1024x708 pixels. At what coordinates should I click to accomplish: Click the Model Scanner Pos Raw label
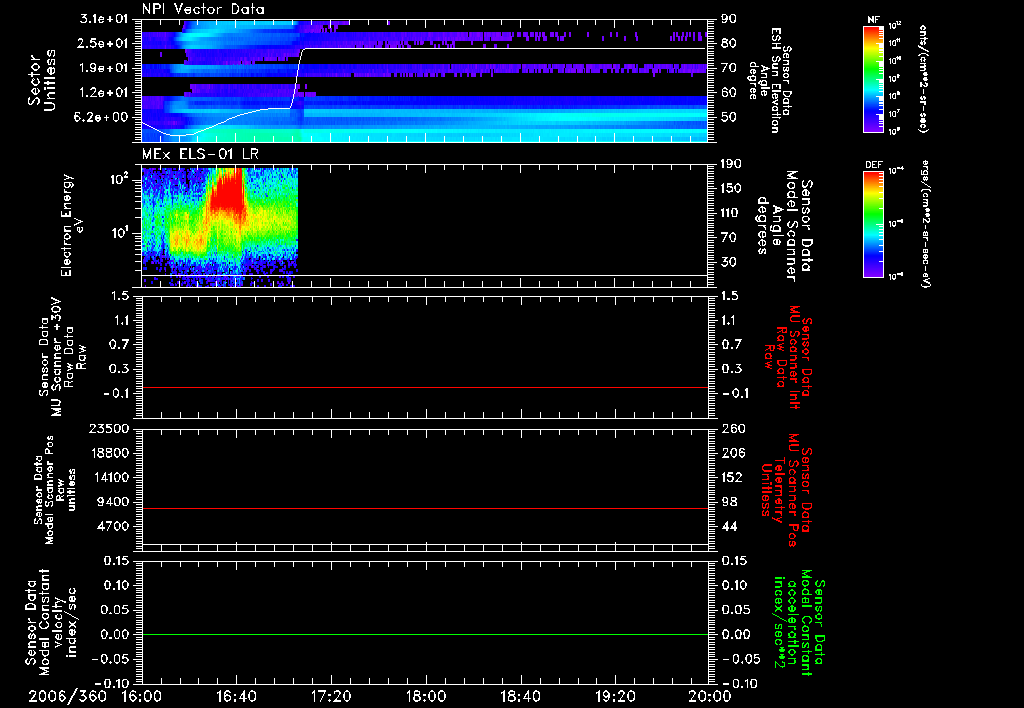(55, 490)
